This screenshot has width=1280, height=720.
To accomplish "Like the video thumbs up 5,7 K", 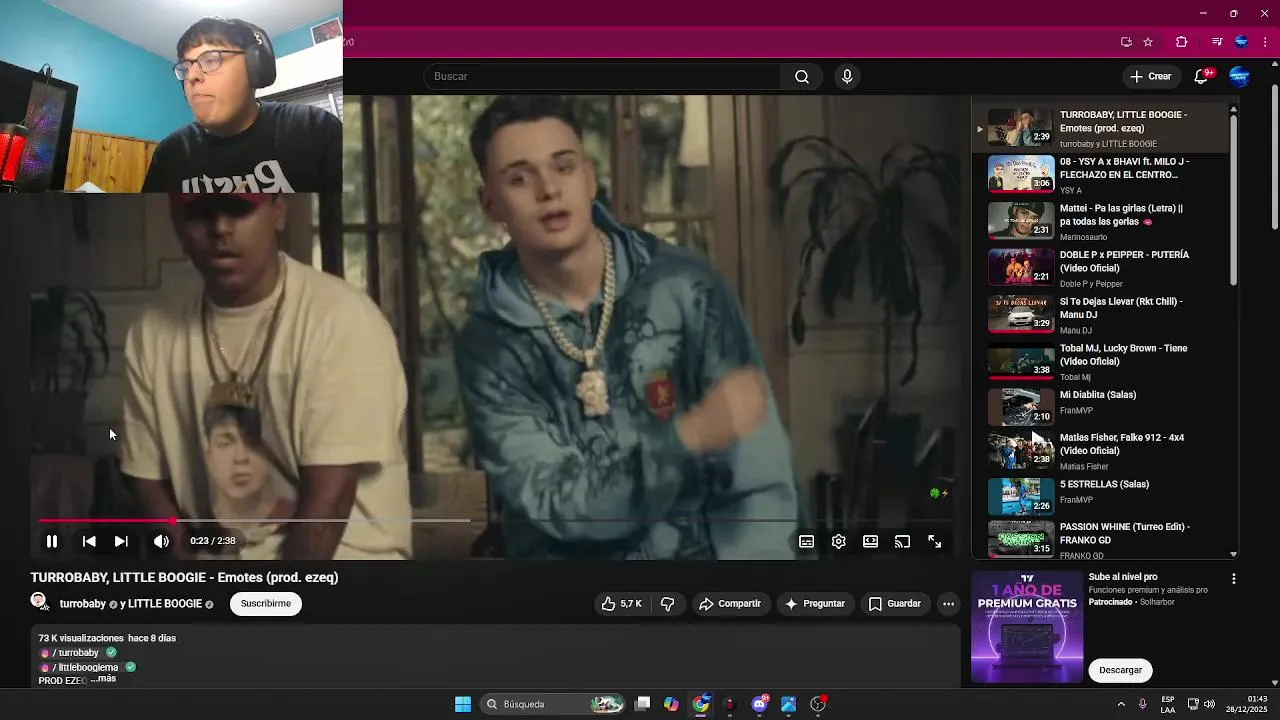I will (x=622, y=604).
